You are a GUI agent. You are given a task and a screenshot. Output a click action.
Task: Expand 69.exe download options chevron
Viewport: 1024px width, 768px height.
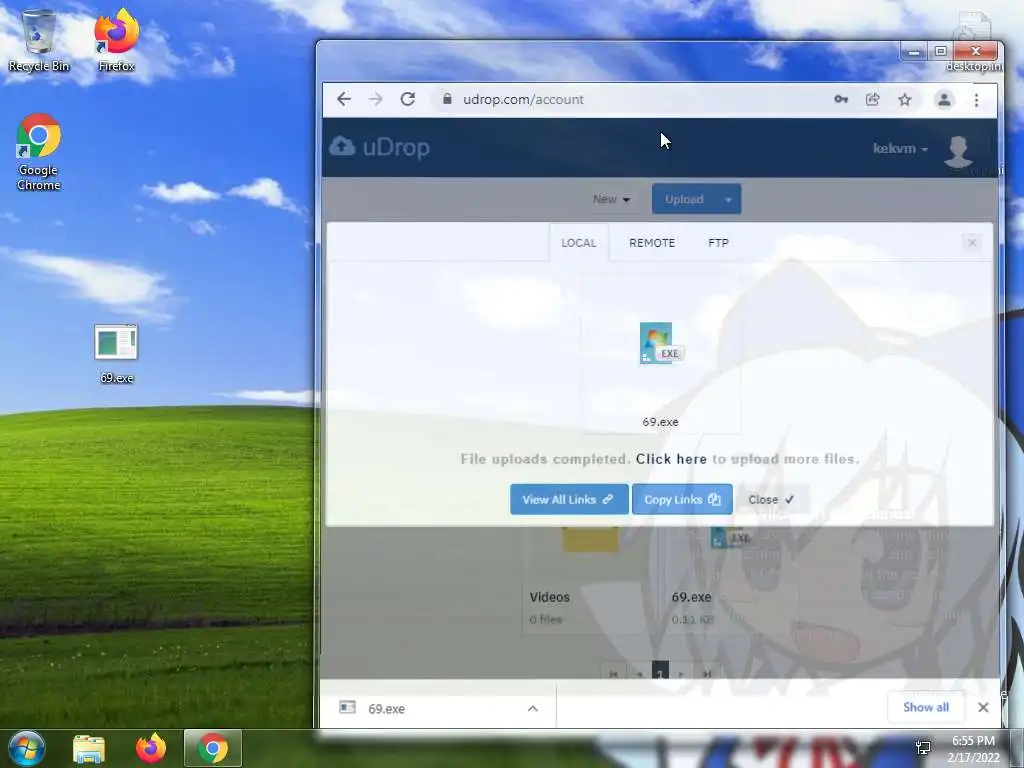point(533,709)
